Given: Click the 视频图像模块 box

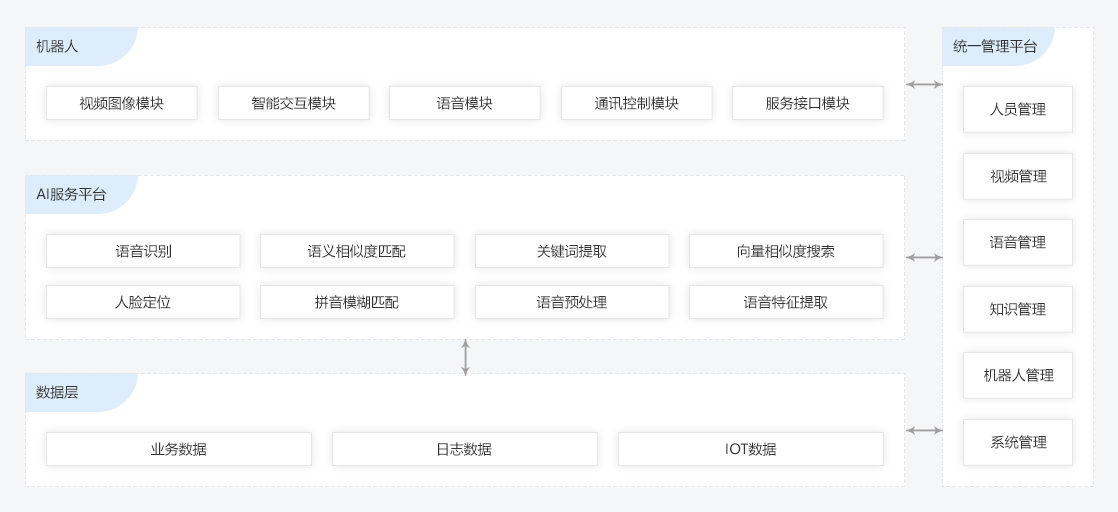Looking at the screenshot, I should pos(121,103).
